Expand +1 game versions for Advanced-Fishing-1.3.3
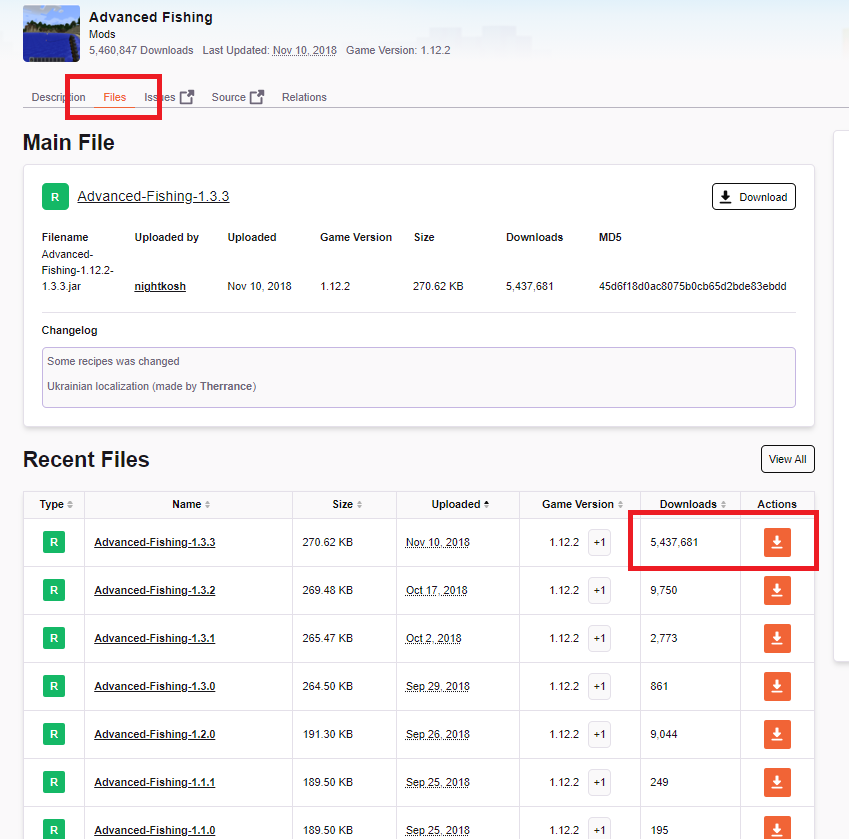The height and width of the screenshot is (839, 849). pyautogui.click(x=599, y=542)
